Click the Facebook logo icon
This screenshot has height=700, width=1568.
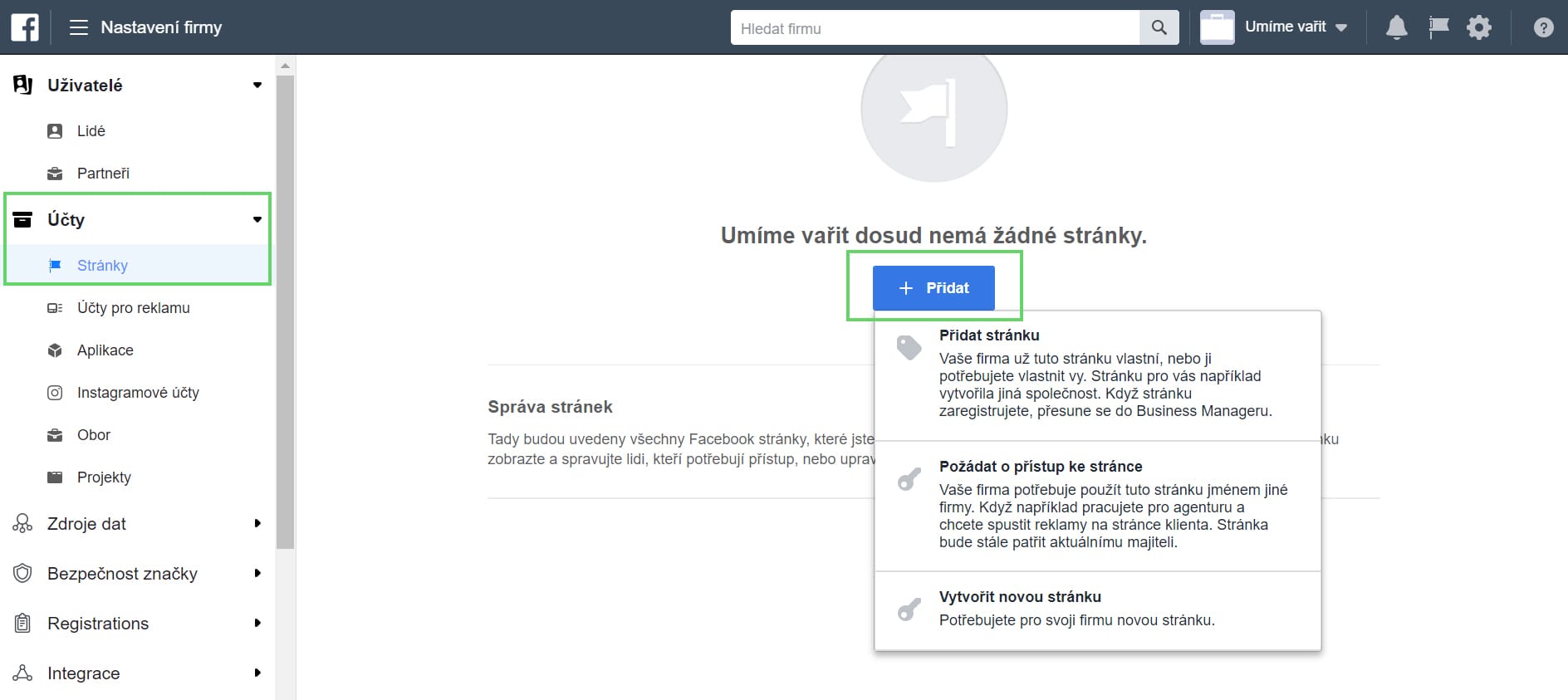pyautogui.click(x=25, y=27)
